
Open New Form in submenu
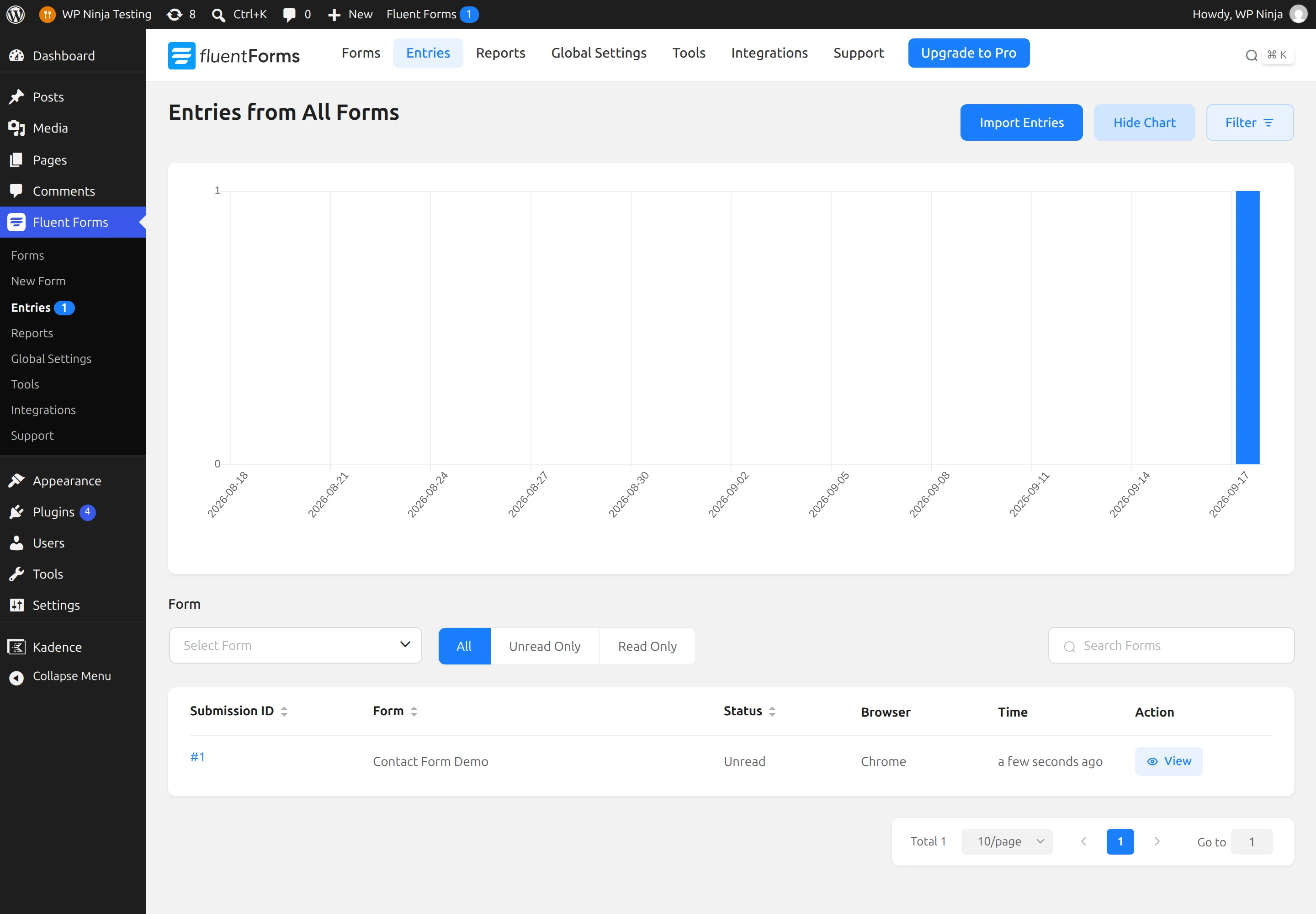click(38, 281)
